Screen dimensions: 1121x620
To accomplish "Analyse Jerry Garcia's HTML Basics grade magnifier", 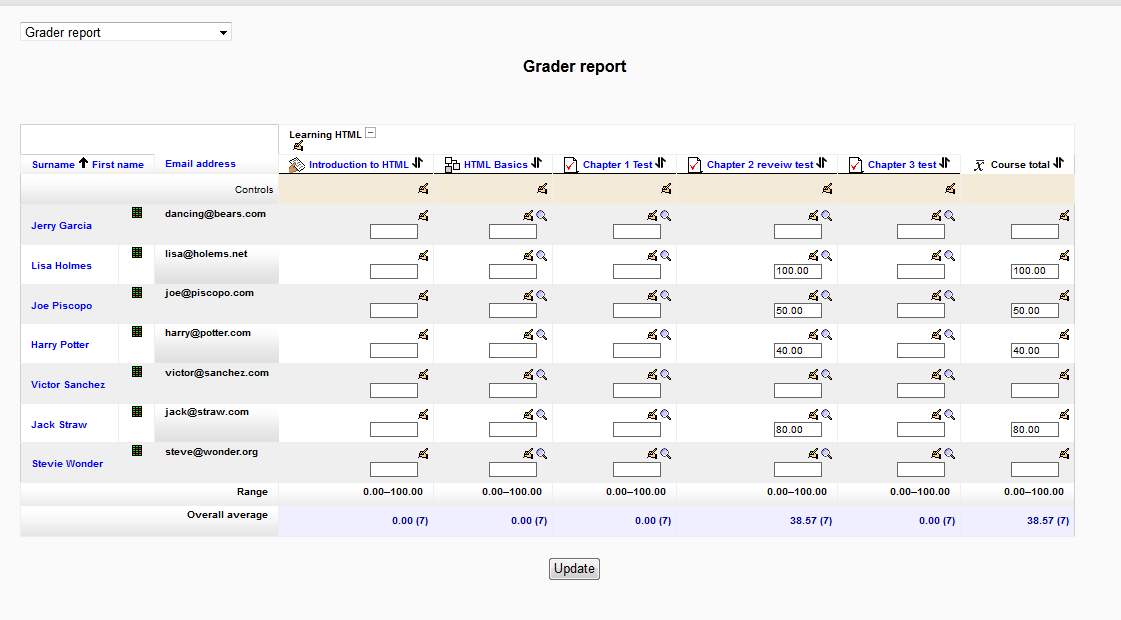I will coord(542,215).
